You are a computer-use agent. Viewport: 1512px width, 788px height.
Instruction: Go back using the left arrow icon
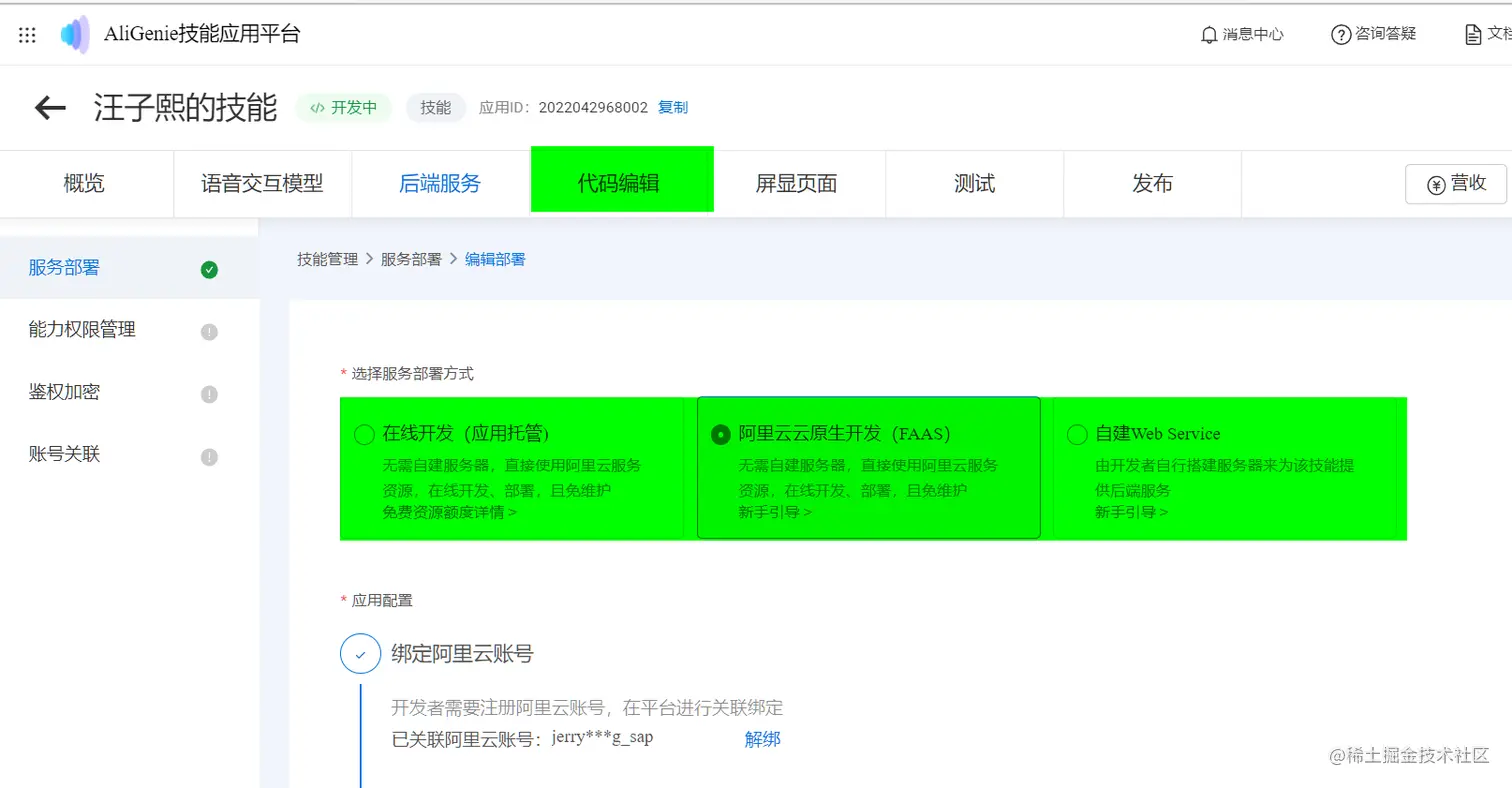pyautogui.click(x=50, y=108)
